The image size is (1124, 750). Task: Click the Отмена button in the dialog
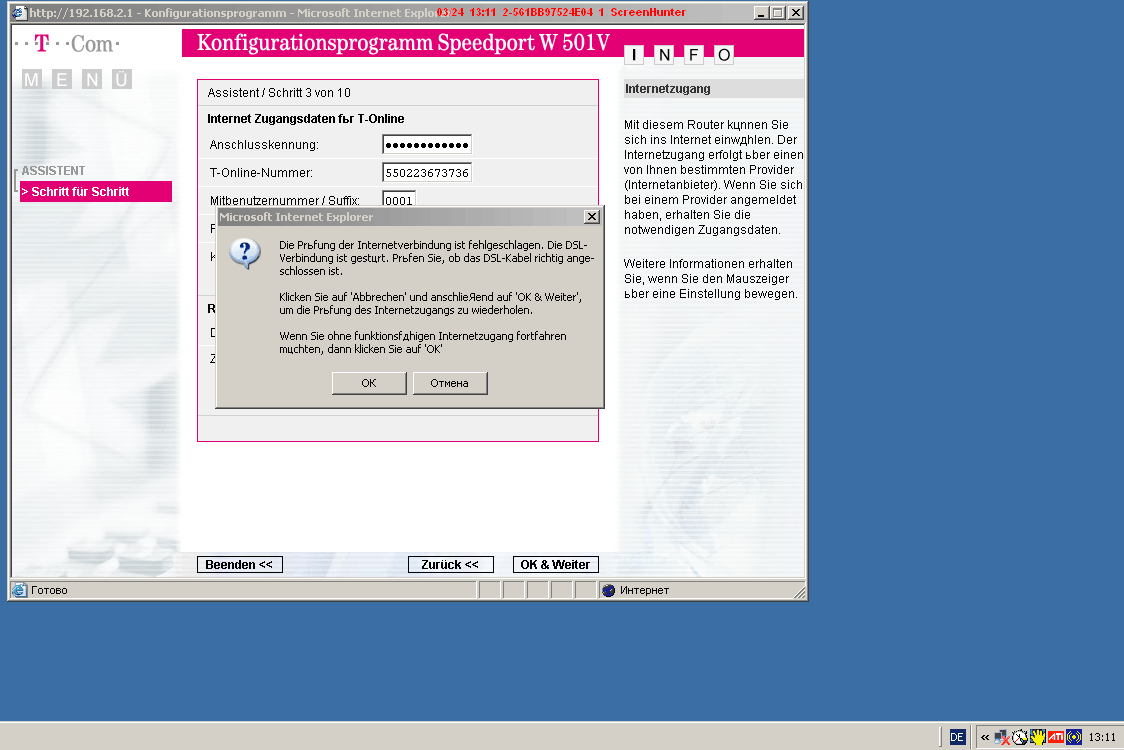(449, 383)
